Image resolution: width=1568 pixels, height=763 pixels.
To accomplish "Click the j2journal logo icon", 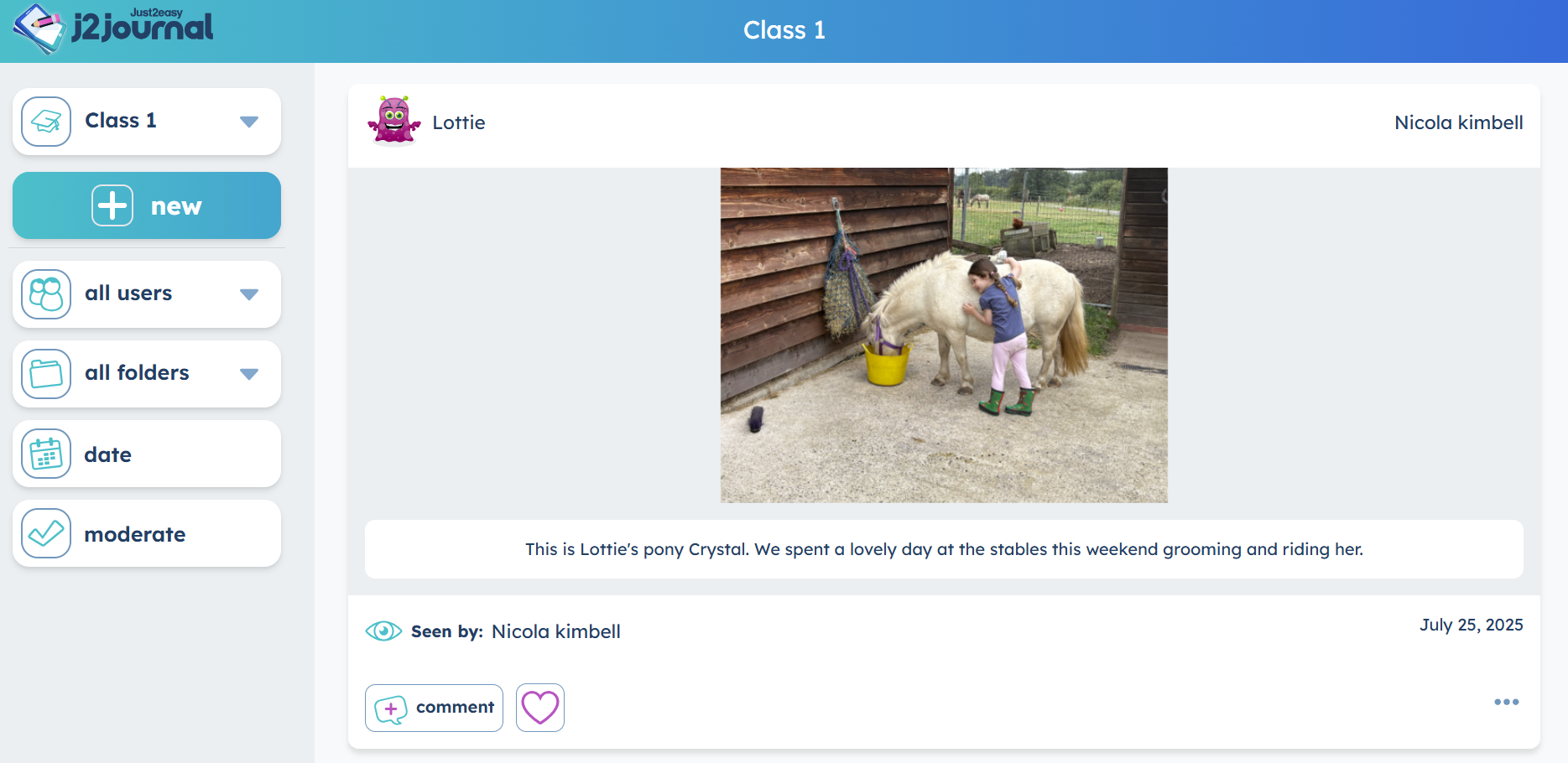I will [39, 29].
